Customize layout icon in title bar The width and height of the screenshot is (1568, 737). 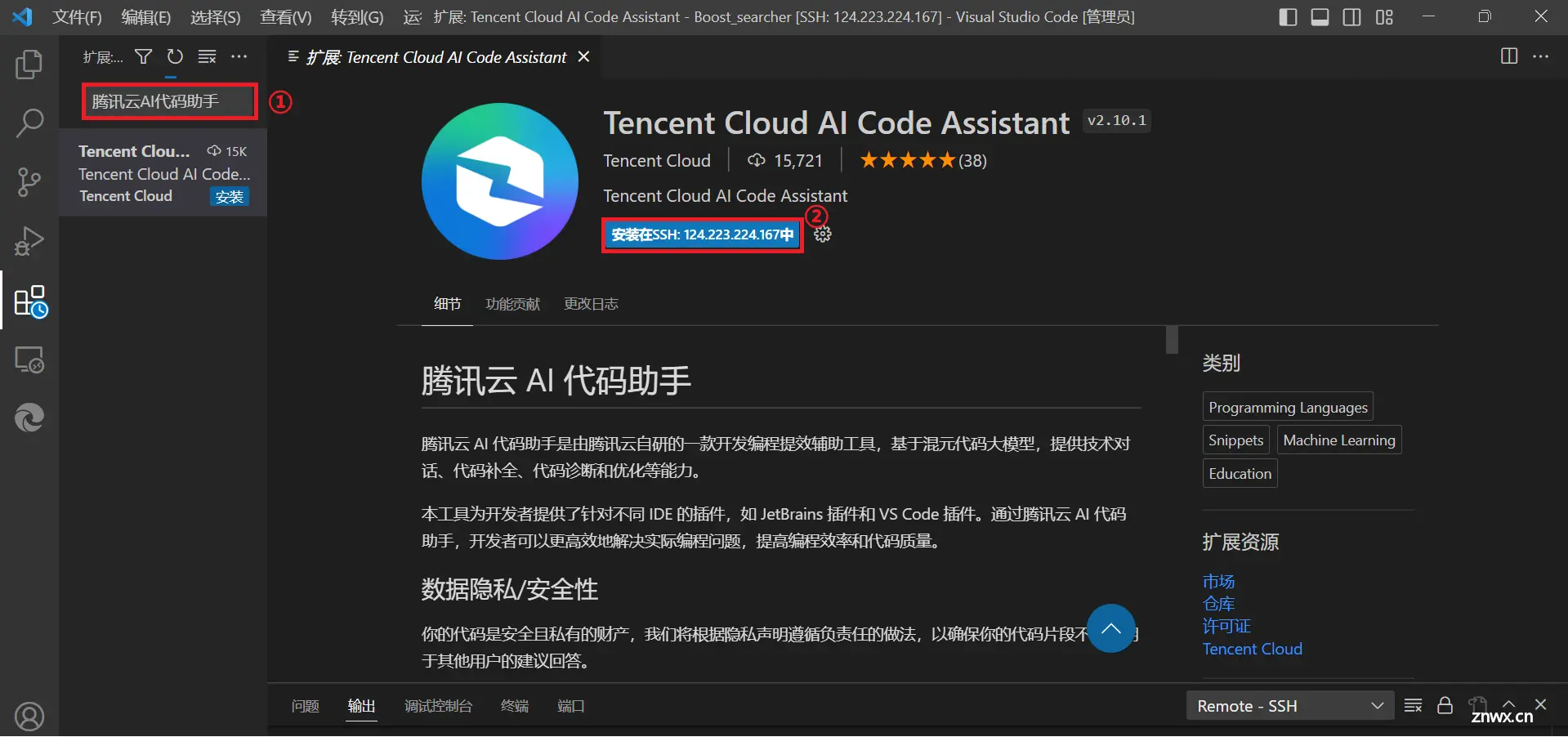[1384, 17]
